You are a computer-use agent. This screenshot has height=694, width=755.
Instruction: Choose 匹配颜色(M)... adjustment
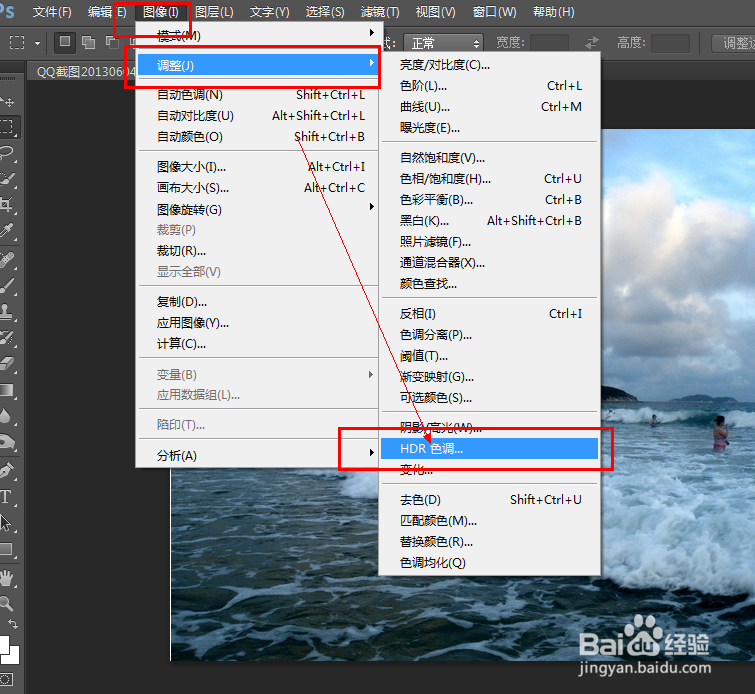489,521
